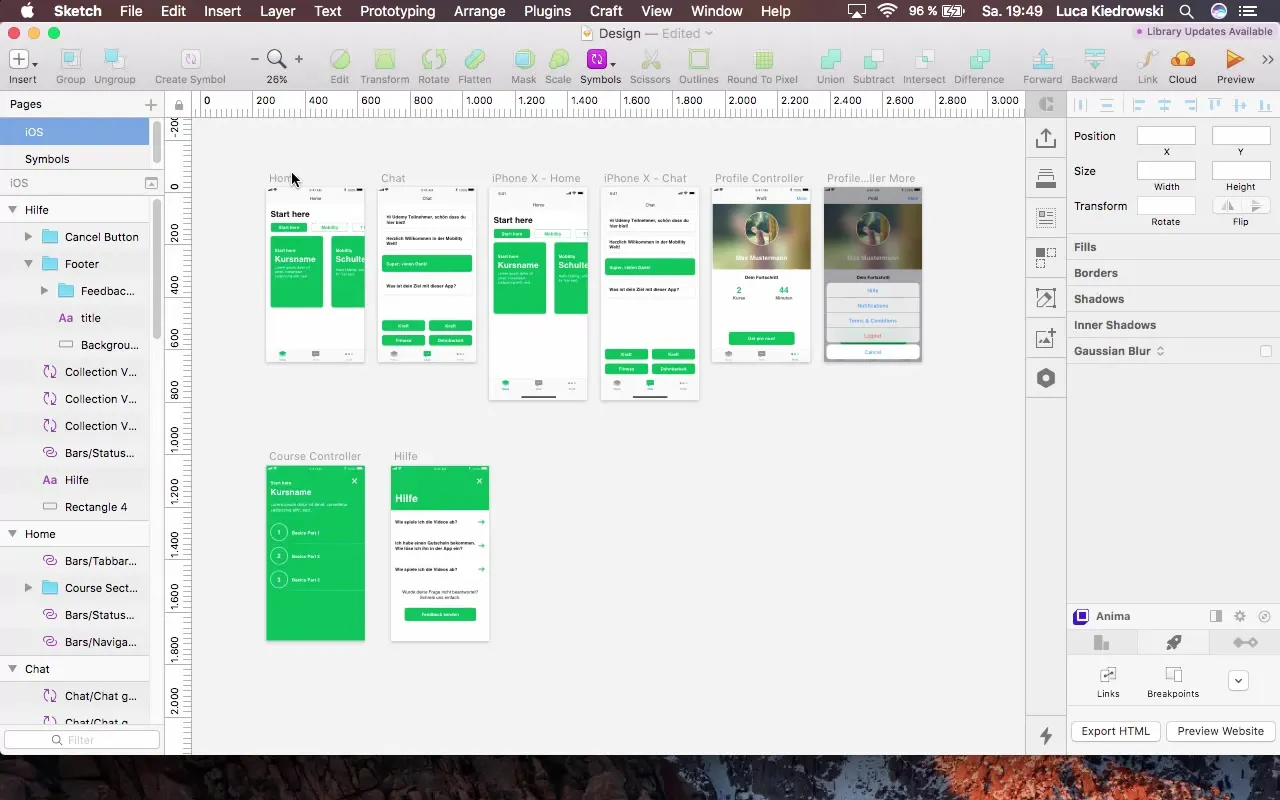Apply the Subtract boolean operation
The image size is (1280, 800).
click(874, 60)
